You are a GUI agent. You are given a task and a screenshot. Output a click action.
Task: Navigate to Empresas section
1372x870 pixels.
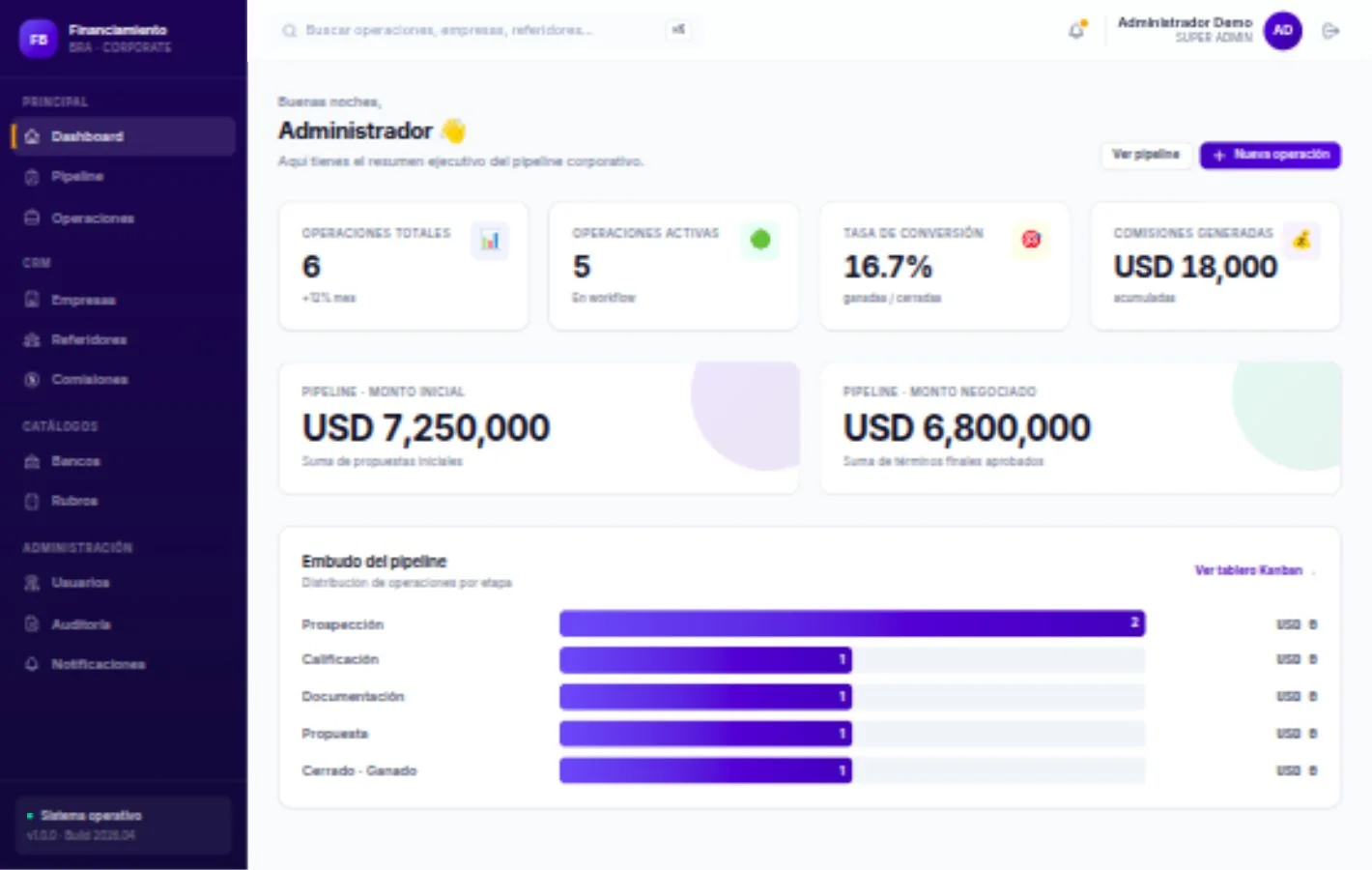[124, 300]
